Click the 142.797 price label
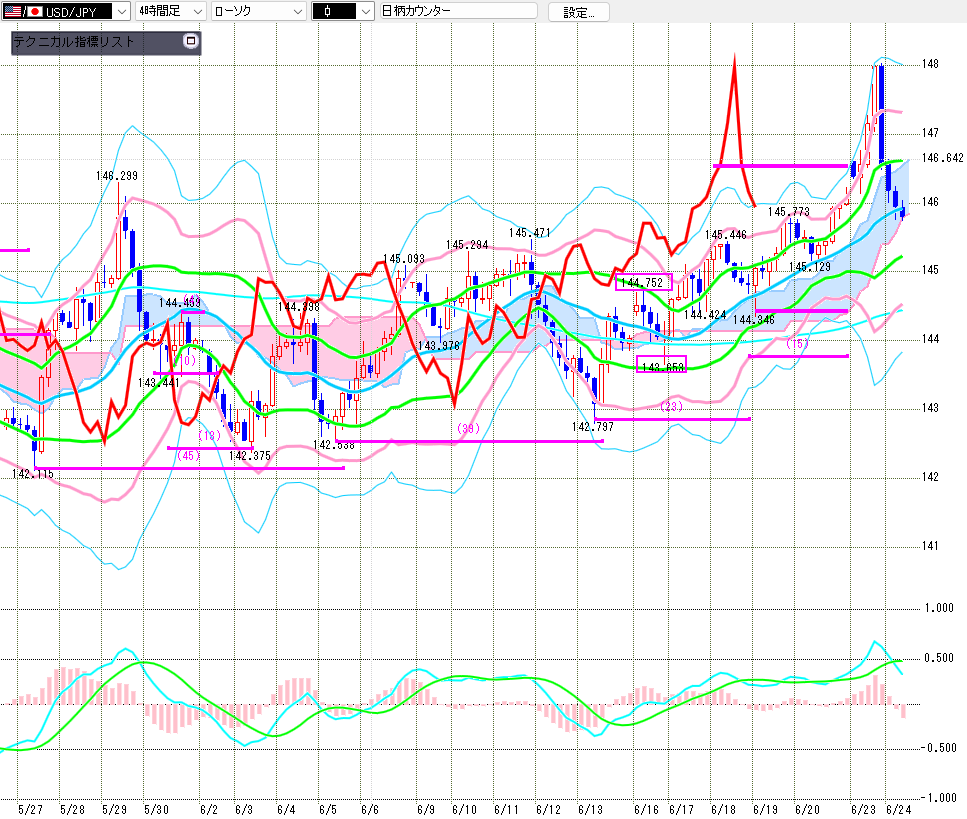Screen dimensions: 967x819 pos(593,426)
